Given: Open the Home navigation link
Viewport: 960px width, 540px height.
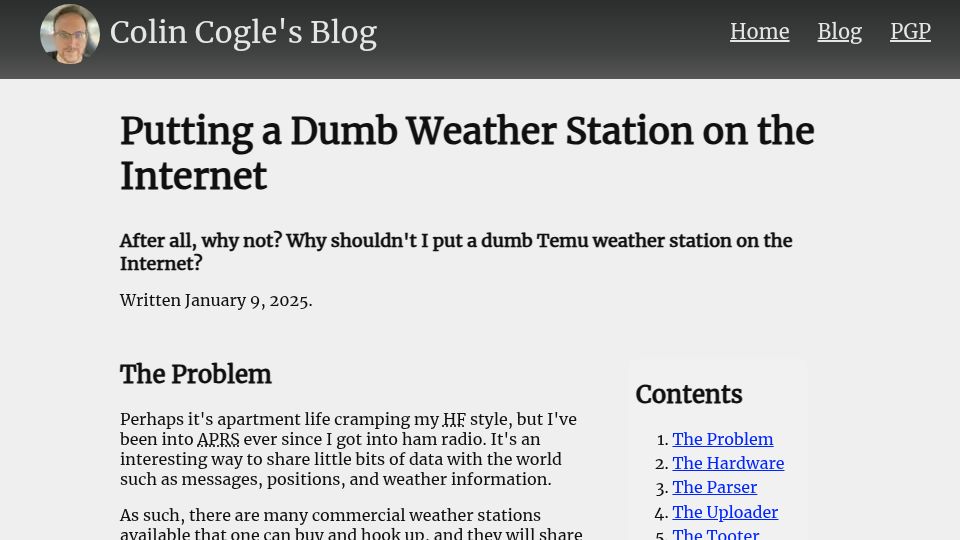Looking at the screenshot, I should point(759,31).
